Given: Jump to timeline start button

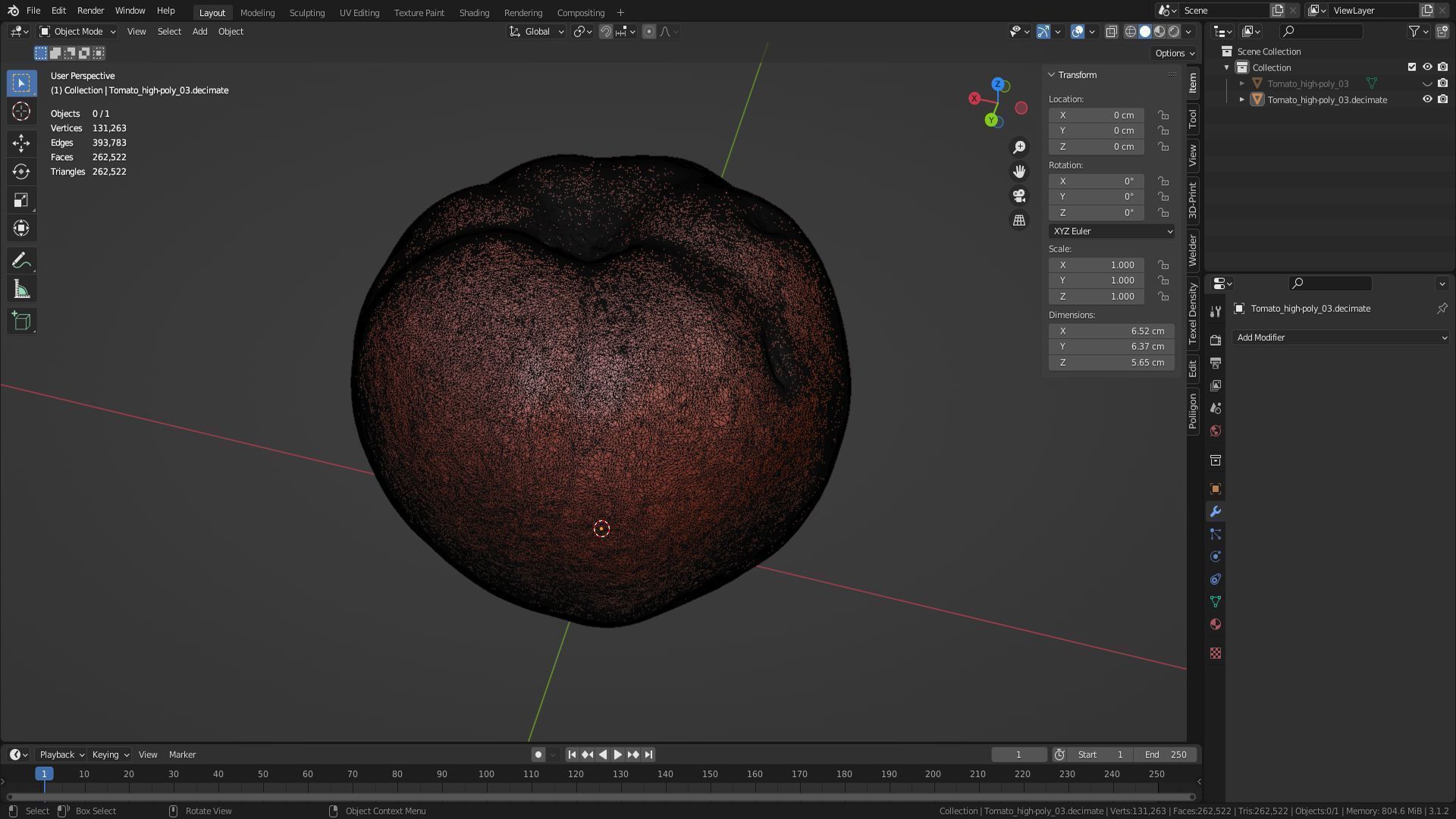Looking at the screenshot, I should pyautogui.click(x=572, y=755).
